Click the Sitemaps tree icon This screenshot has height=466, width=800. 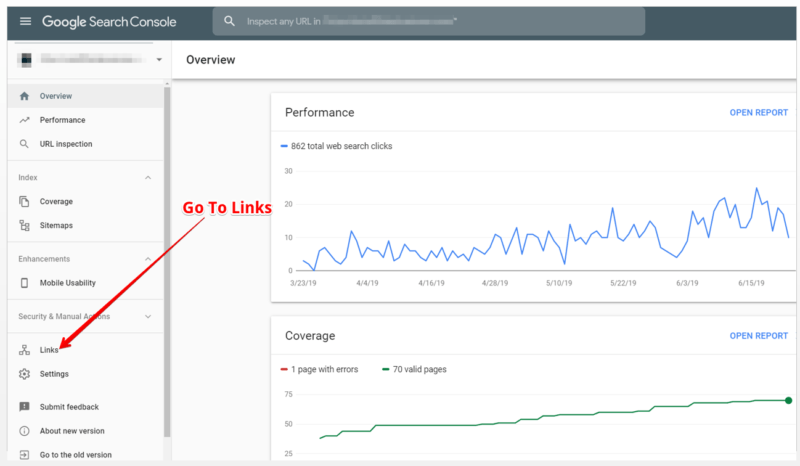tap(24, 225)
